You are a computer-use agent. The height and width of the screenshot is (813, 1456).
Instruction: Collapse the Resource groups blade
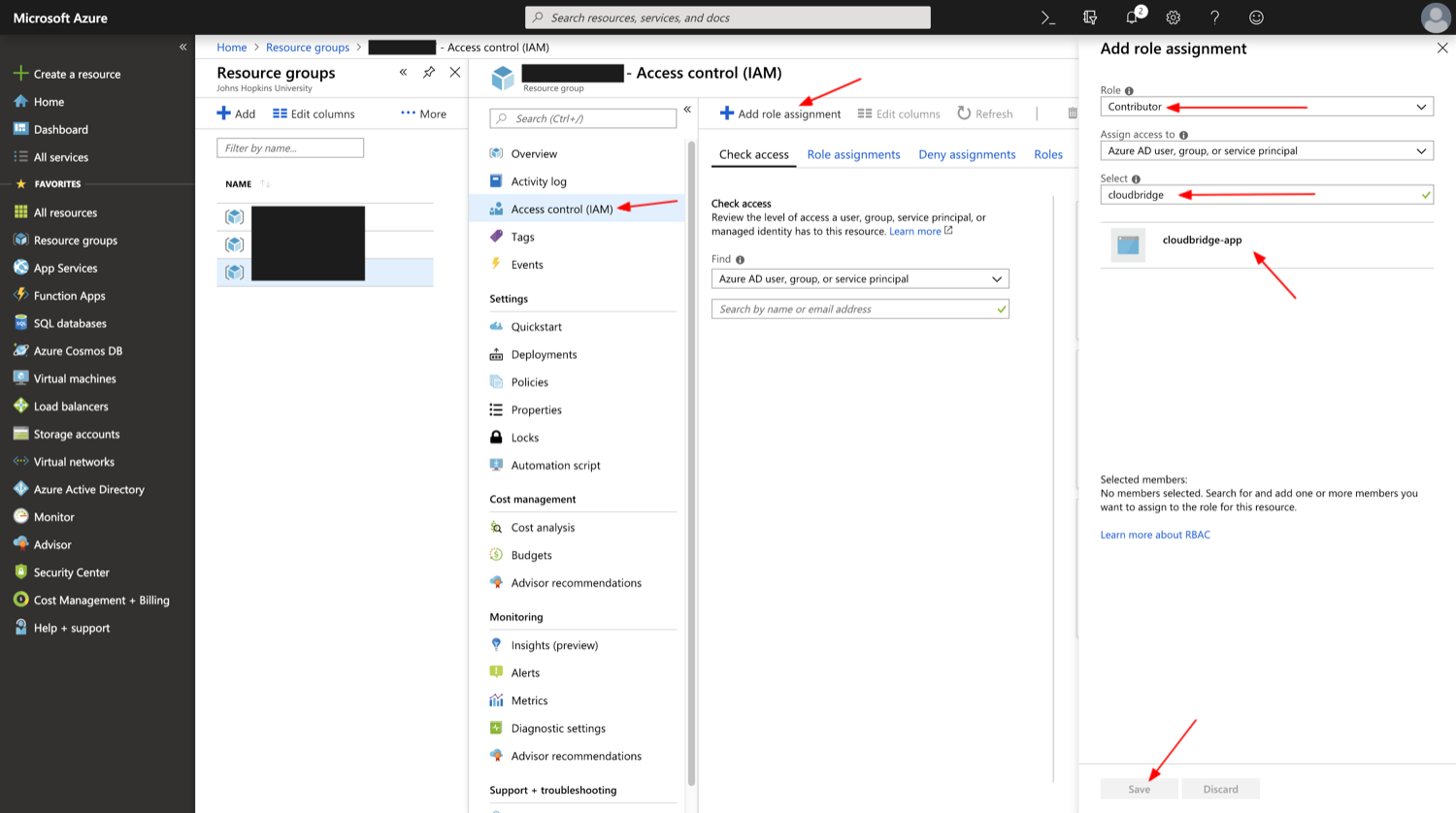coord(403,73)
